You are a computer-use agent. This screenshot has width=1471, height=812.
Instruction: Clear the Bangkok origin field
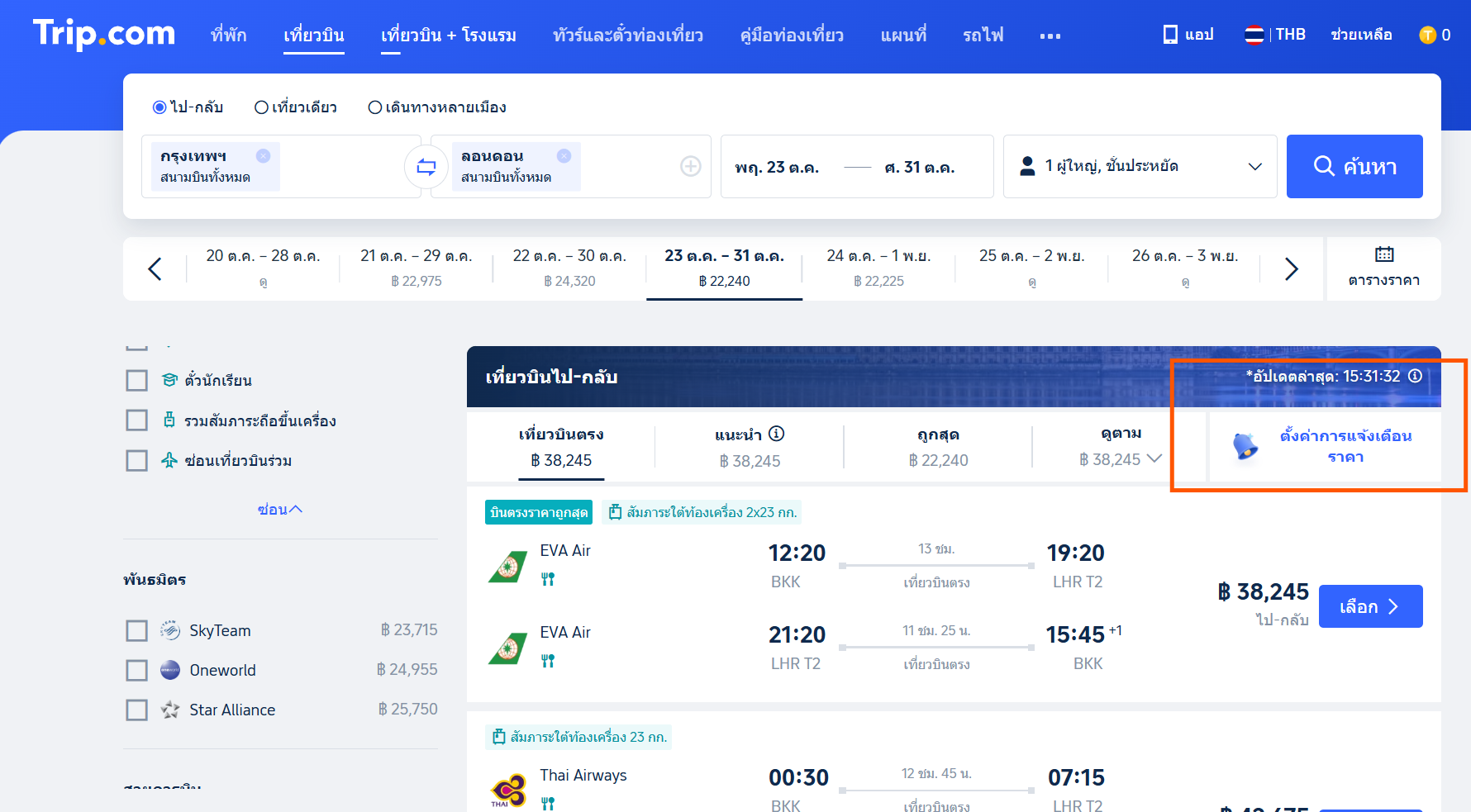point(263,155)
